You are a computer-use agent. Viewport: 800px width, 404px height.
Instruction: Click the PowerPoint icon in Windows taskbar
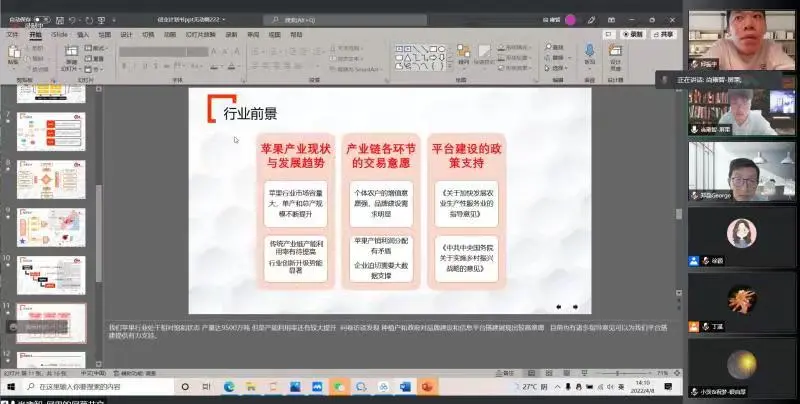[426, 386]
